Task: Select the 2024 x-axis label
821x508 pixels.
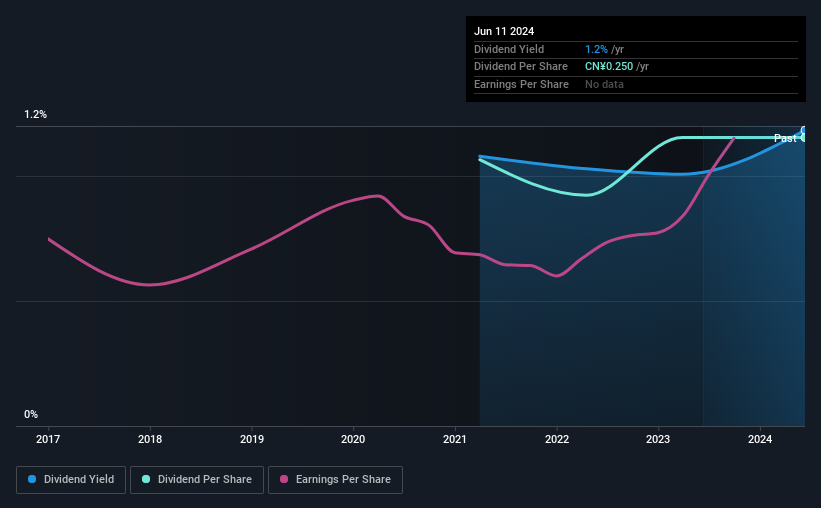Action: click(x=760, y=438)
